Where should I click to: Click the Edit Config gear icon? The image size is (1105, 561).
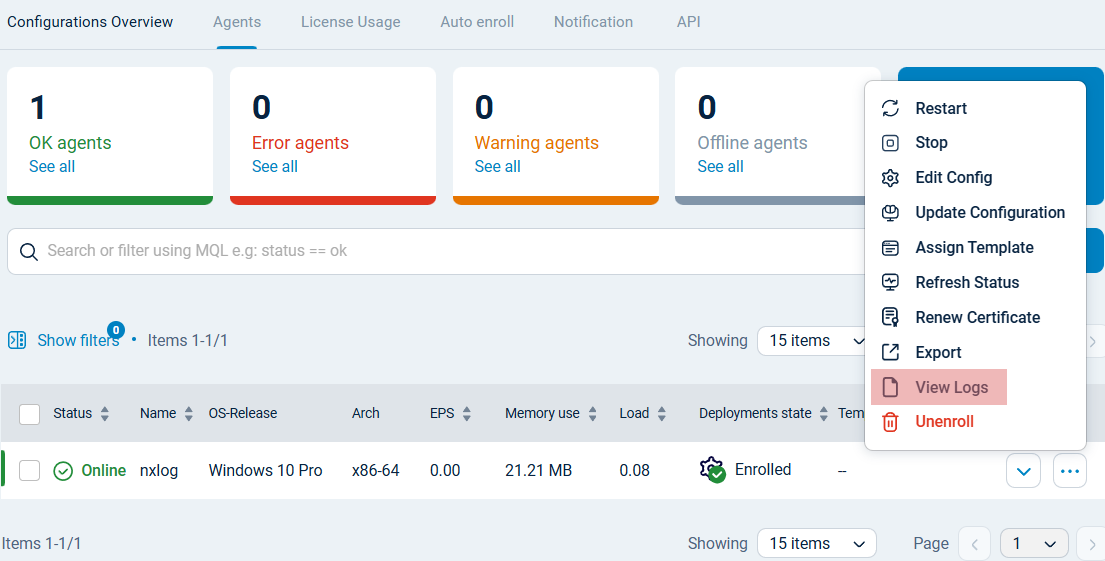click(x=890, y=178)
